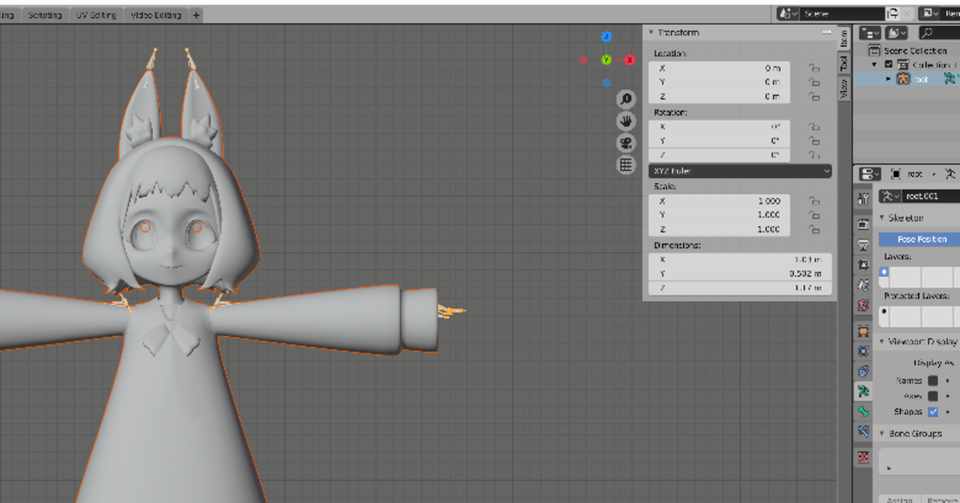The image size is (960, 503).
Task: Open the Sculpting workspace tab
Action: (45, 15)
